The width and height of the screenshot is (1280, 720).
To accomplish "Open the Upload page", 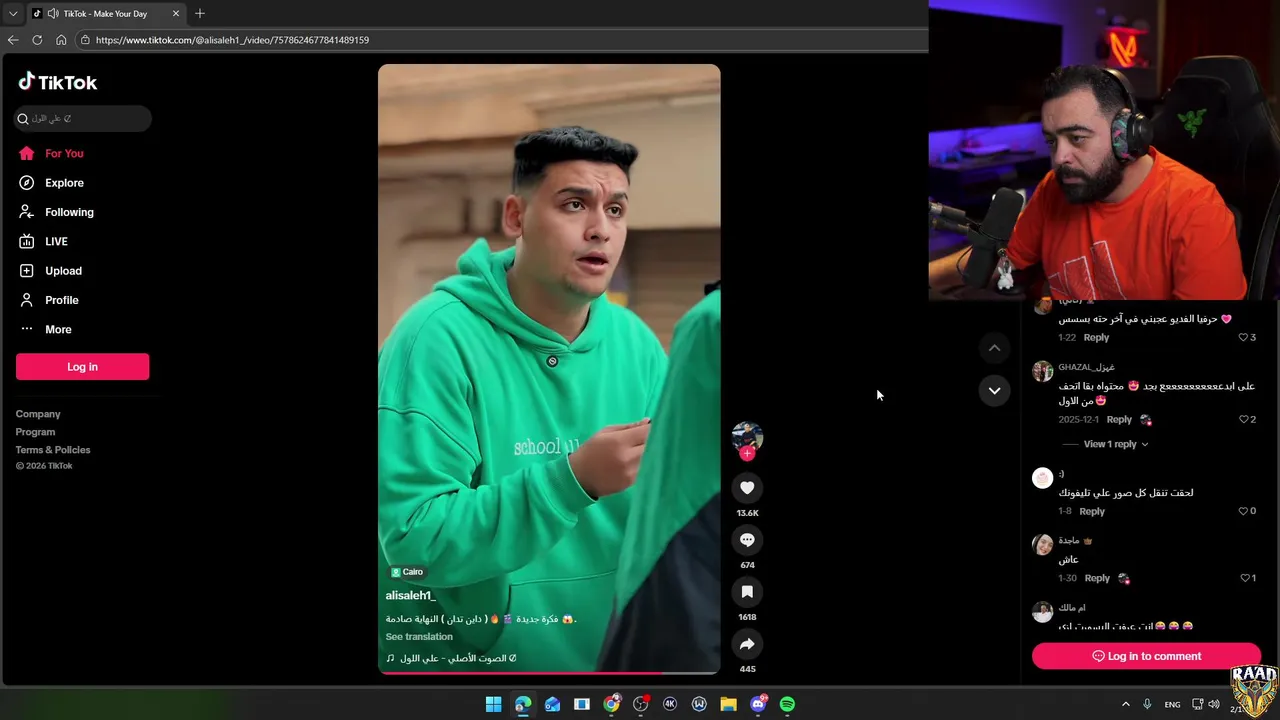I will coord(50,271).
